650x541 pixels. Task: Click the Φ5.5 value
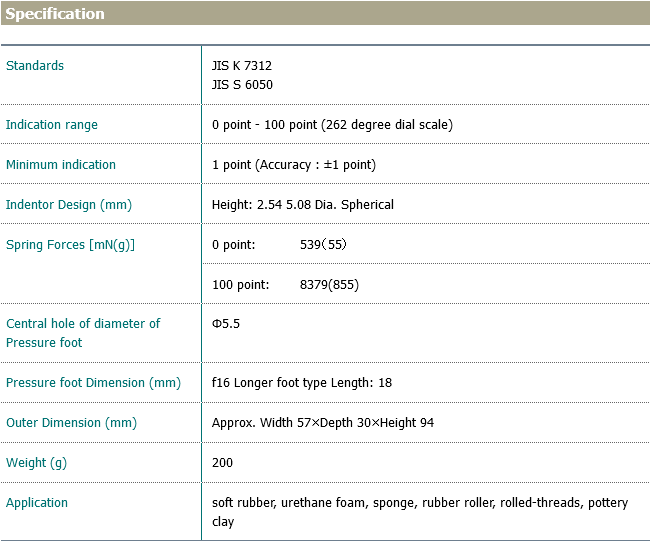(x=226, y=324)
